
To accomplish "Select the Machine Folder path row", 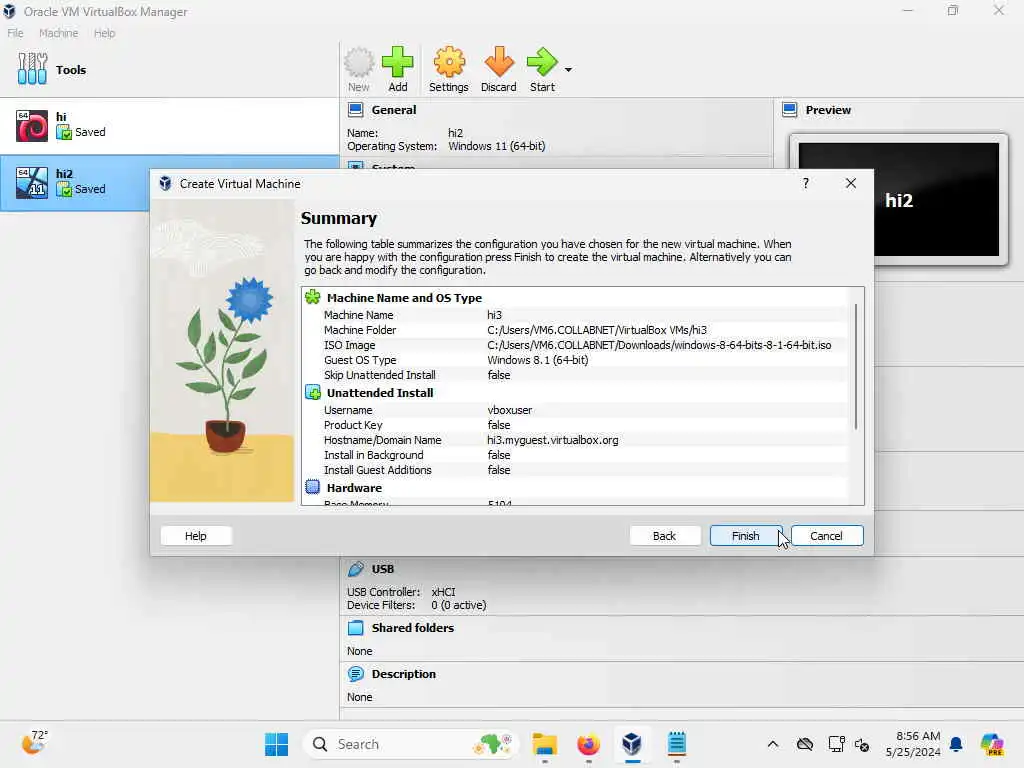I will [575, 330].
